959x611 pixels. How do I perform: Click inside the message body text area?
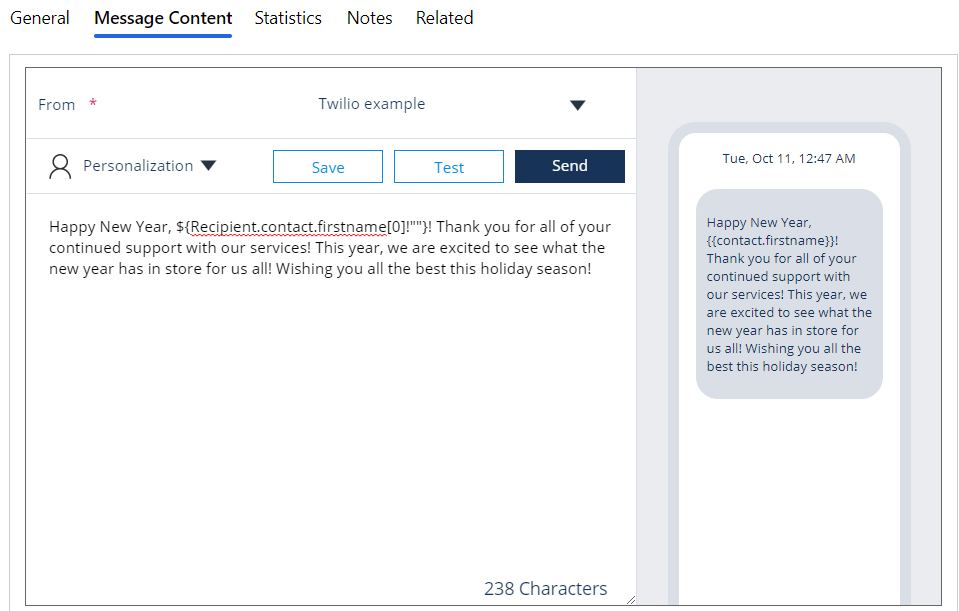[331, 398]
